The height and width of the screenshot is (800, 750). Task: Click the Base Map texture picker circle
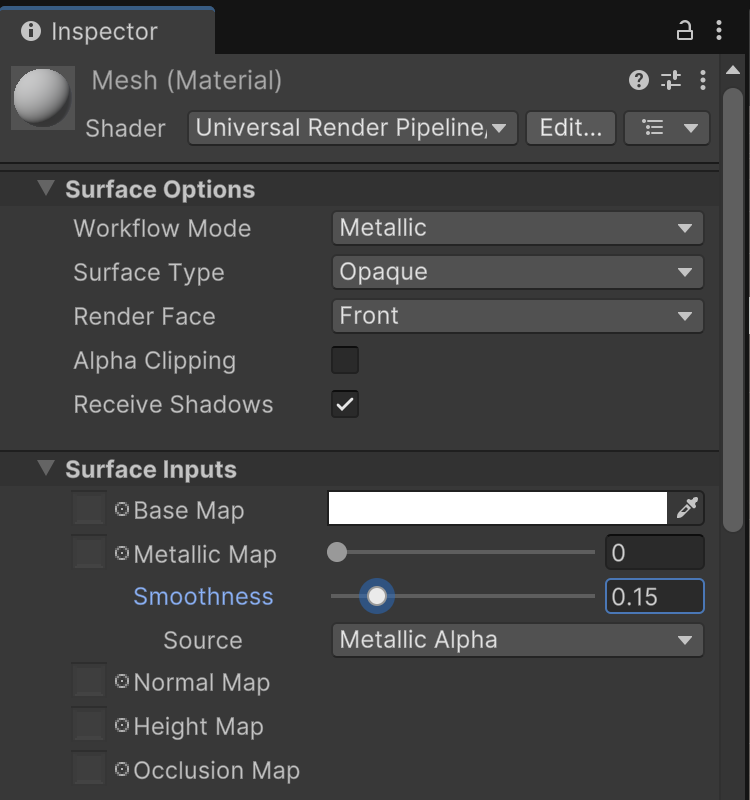click(x=122, y=510)
